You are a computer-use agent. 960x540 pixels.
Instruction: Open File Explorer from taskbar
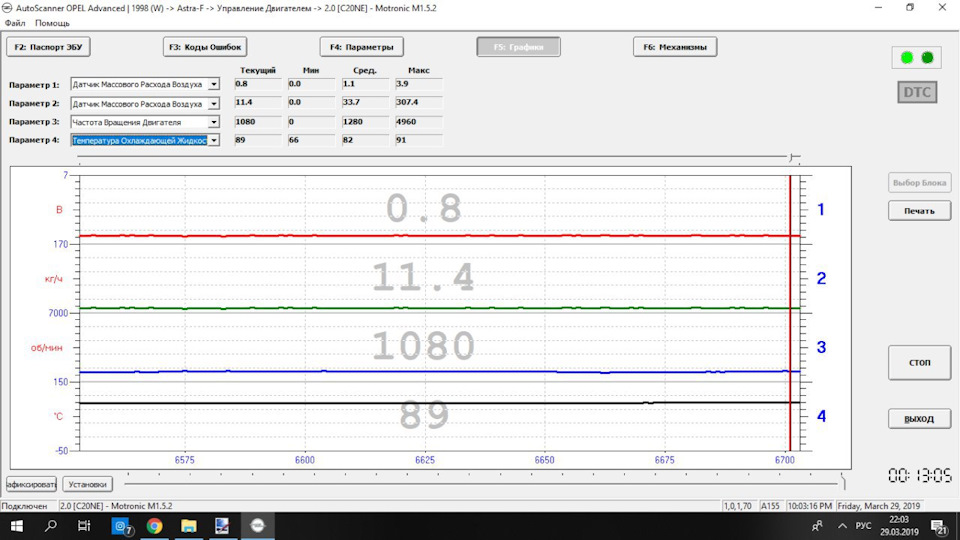point(189,526)
